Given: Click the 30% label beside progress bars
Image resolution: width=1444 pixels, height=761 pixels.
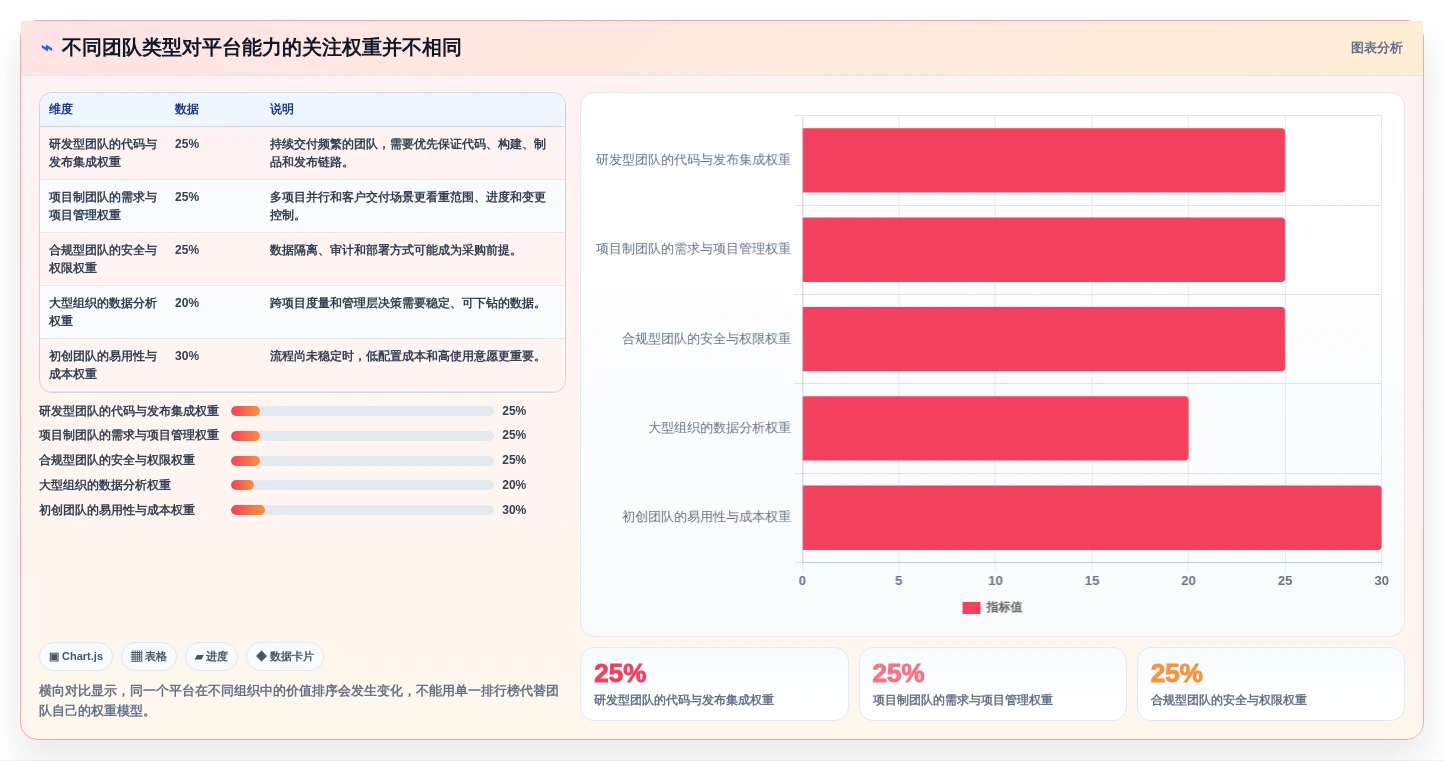Looking at the screenshot, I should tap(514, 510).
